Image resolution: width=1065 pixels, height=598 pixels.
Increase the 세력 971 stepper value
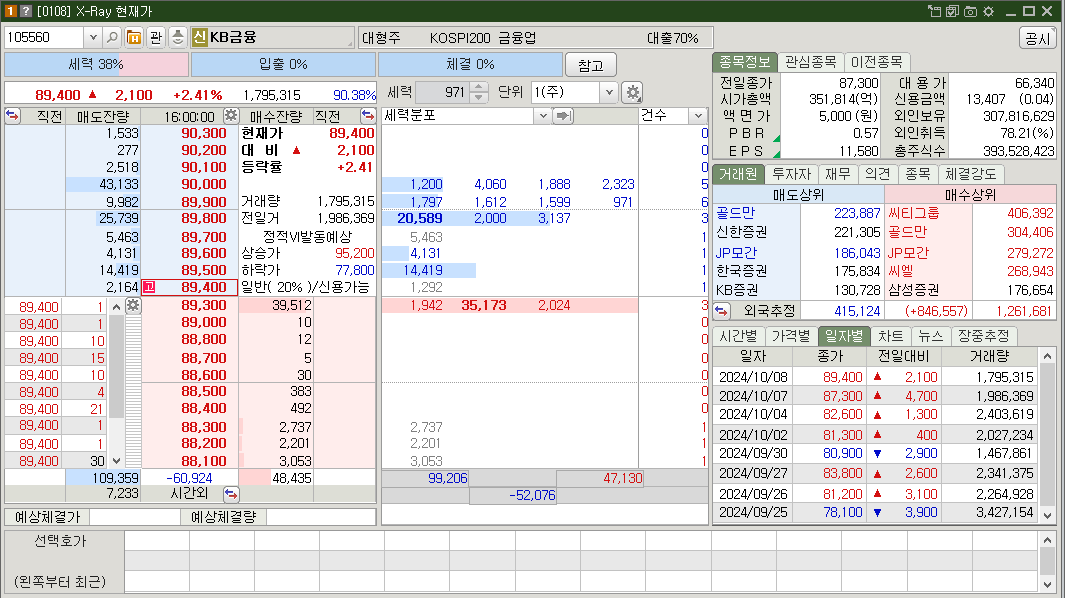(478, 87)
